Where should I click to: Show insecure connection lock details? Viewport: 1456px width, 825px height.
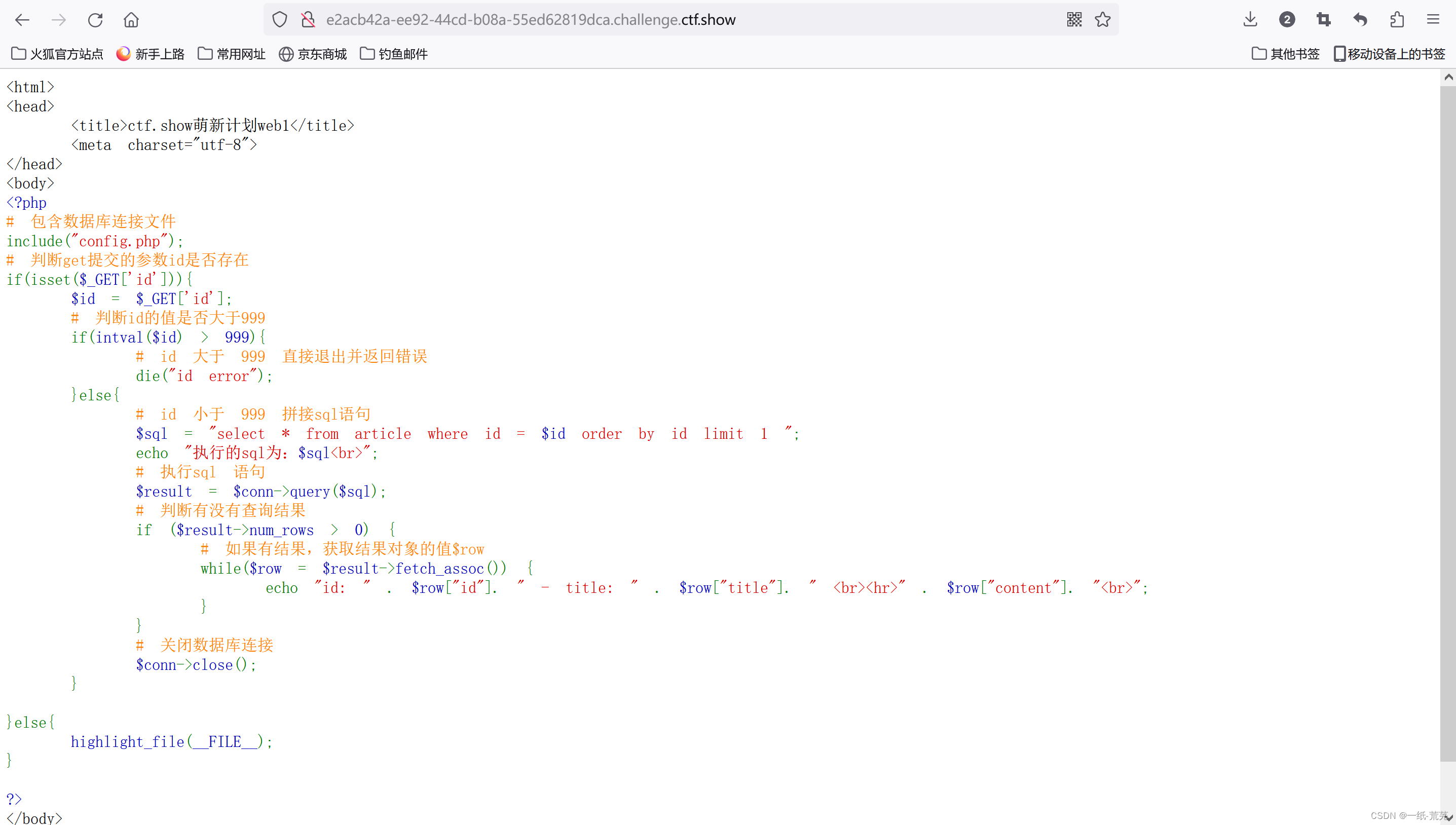pyautogui.click(x=308, y=20)
